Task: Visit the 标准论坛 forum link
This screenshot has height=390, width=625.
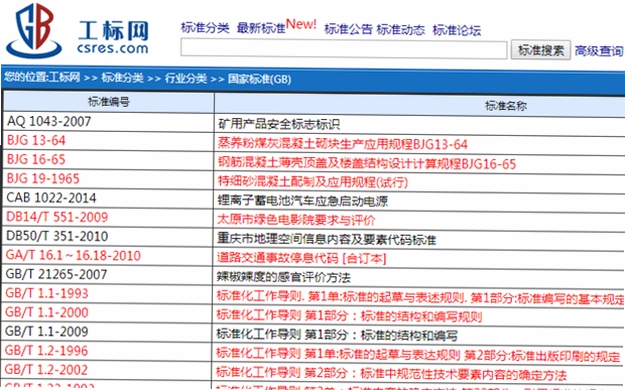Action: [x=457, y=30]
